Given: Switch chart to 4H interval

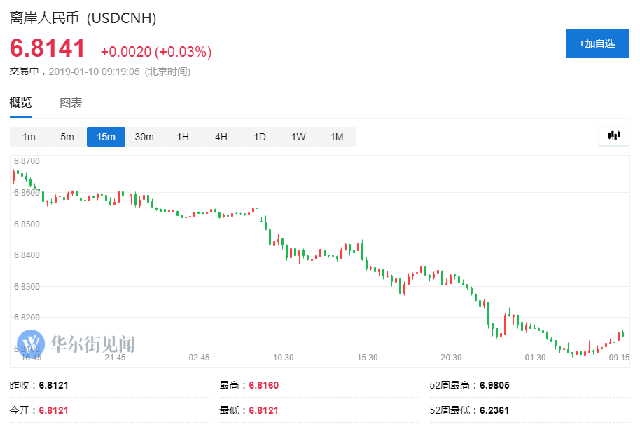Looking at the screenshot, I should click(221, 137).
